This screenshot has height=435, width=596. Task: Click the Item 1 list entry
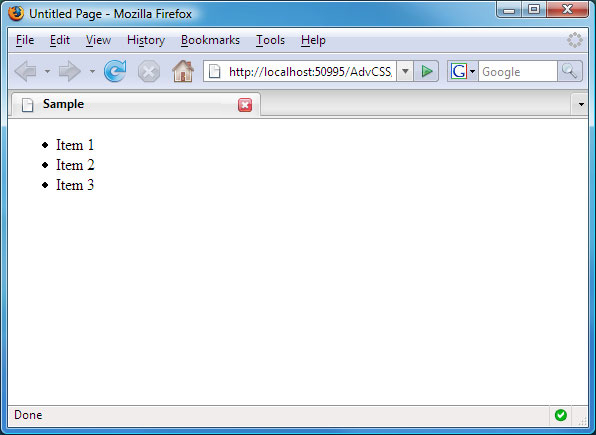(75, 145)
